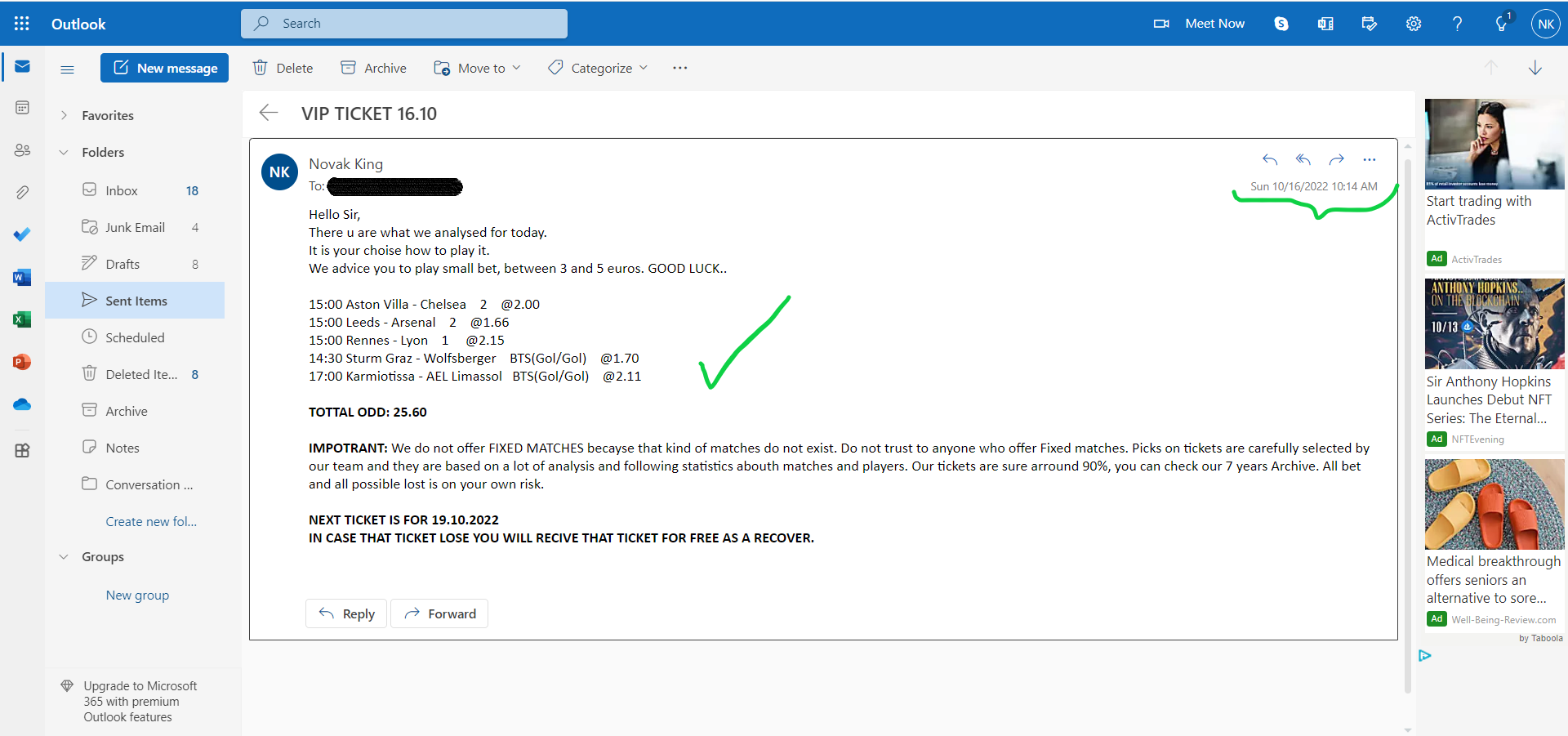Click New message button
1568x736 pixels.
(164, 68)
